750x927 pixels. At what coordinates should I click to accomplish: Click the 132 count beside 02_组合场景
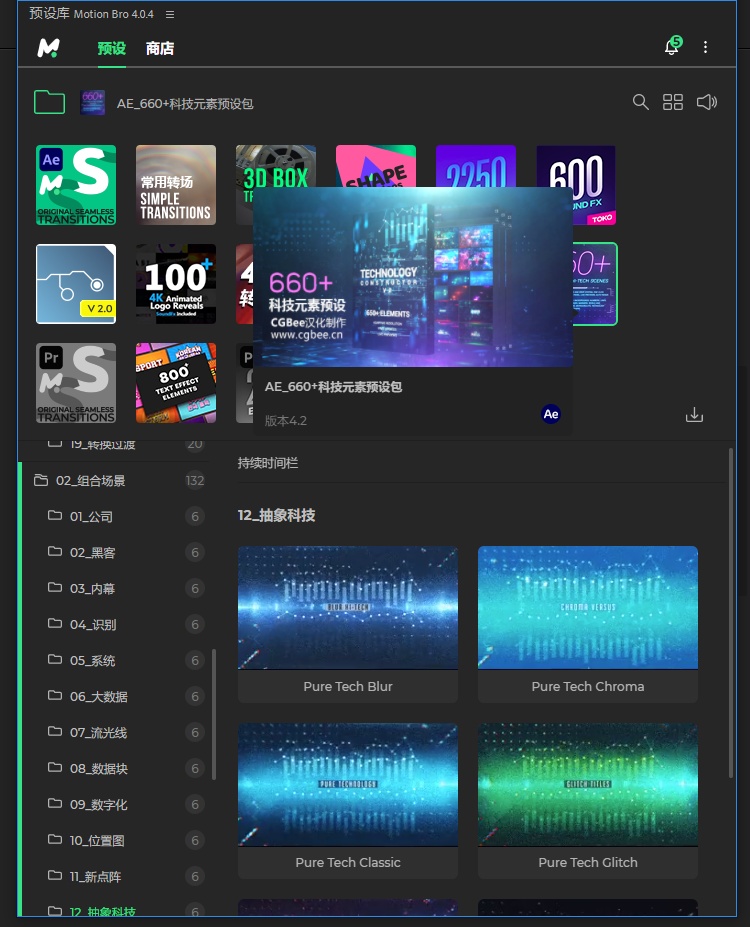[x=195, y=481]
